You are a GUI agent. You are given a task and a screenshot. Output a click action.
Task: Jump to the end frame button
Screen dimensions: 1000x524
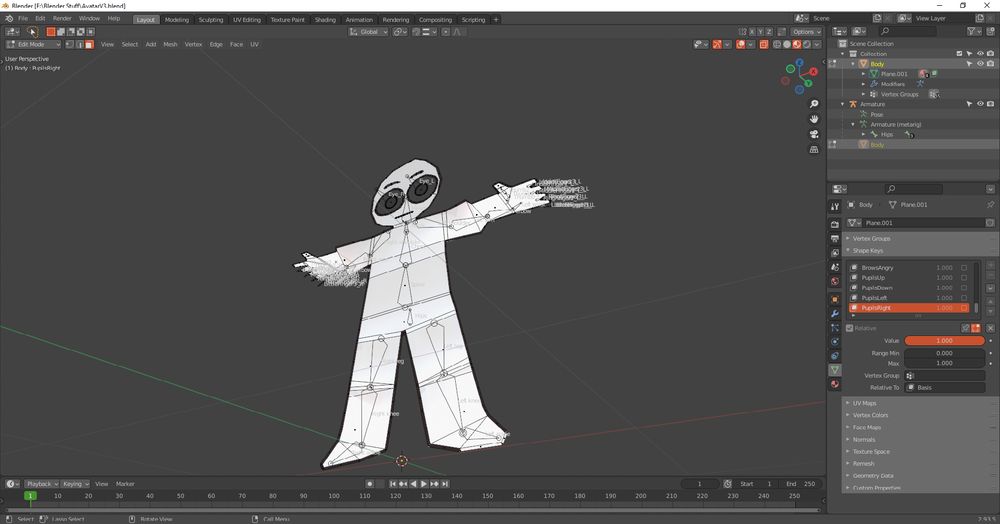[445, 484]
